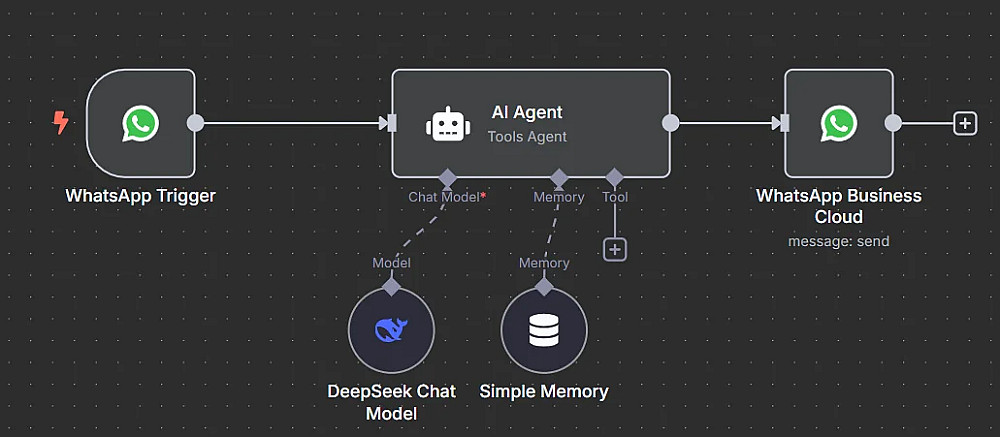
Task: Click the Chat Model diamond connector
Action: [448, 177]
